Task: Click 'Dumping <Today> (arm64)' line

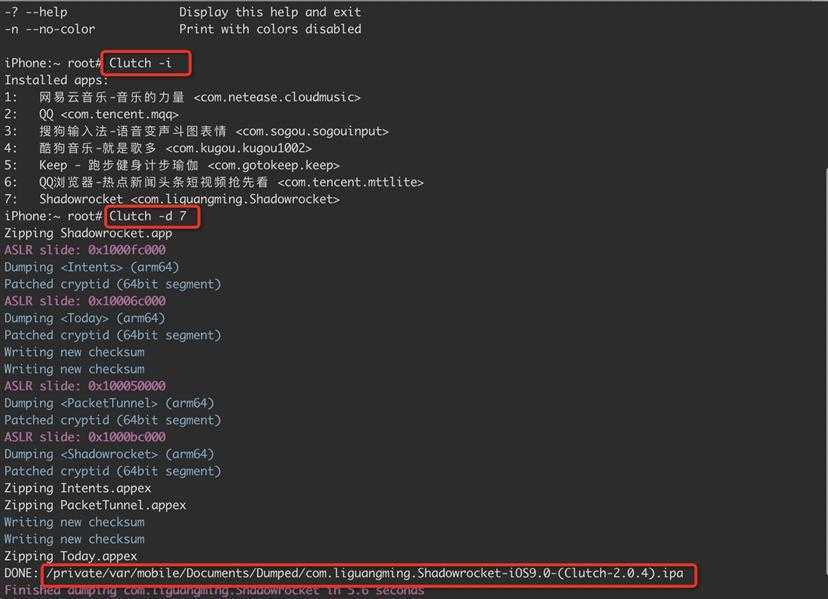Action: coord(84,318)
